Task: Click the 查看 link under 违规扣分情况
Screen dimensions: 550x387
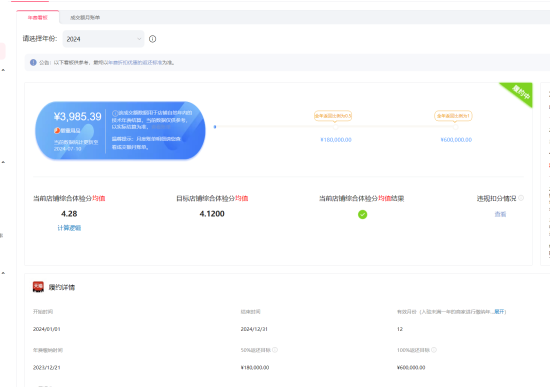Action: click(500, 214)
